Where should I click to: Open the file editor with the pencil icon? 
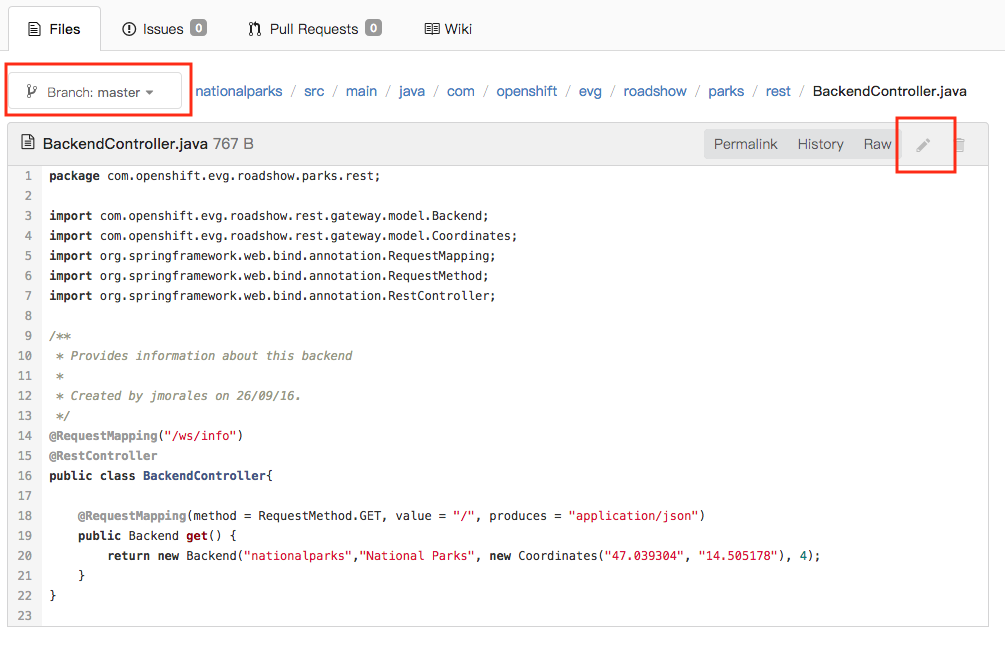tap(925, 144)
